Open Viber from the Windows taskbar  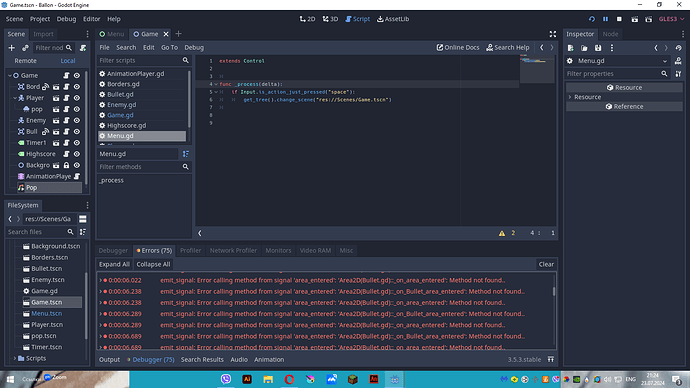(x=226, y=379)
